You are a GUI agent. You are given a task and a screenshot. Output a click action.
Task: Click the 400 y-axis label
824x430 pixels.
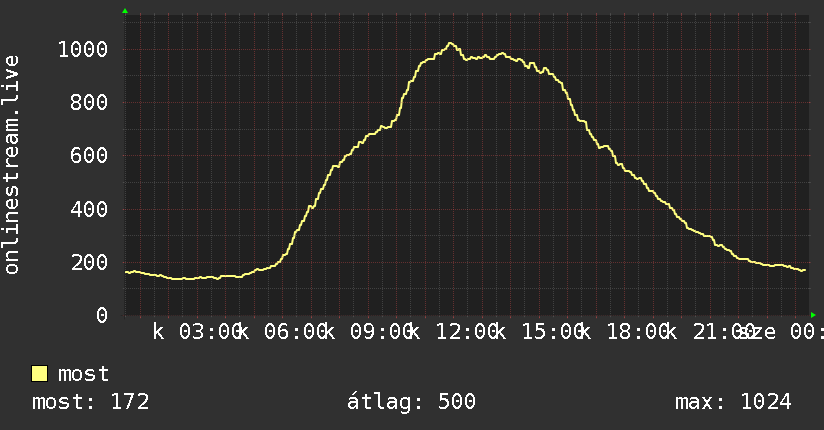point(89,209)
